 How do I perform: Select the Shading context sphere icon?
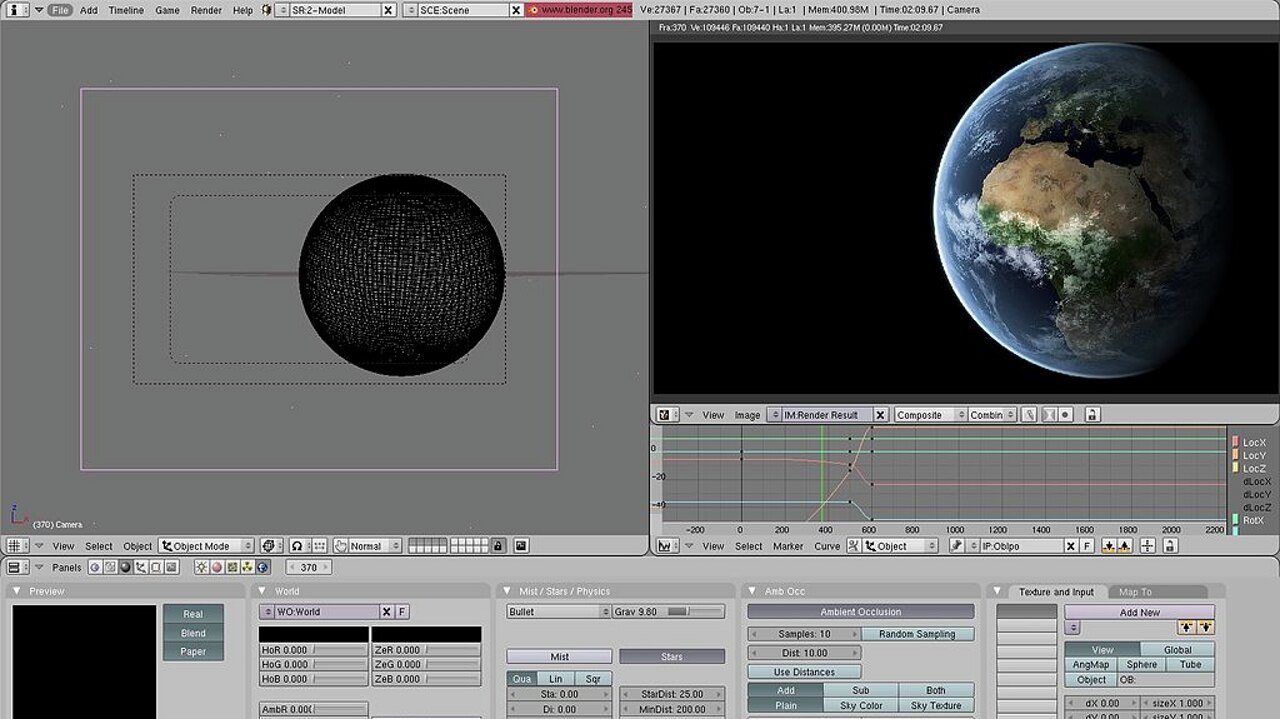pyautogui.click(x=125, y=568)
